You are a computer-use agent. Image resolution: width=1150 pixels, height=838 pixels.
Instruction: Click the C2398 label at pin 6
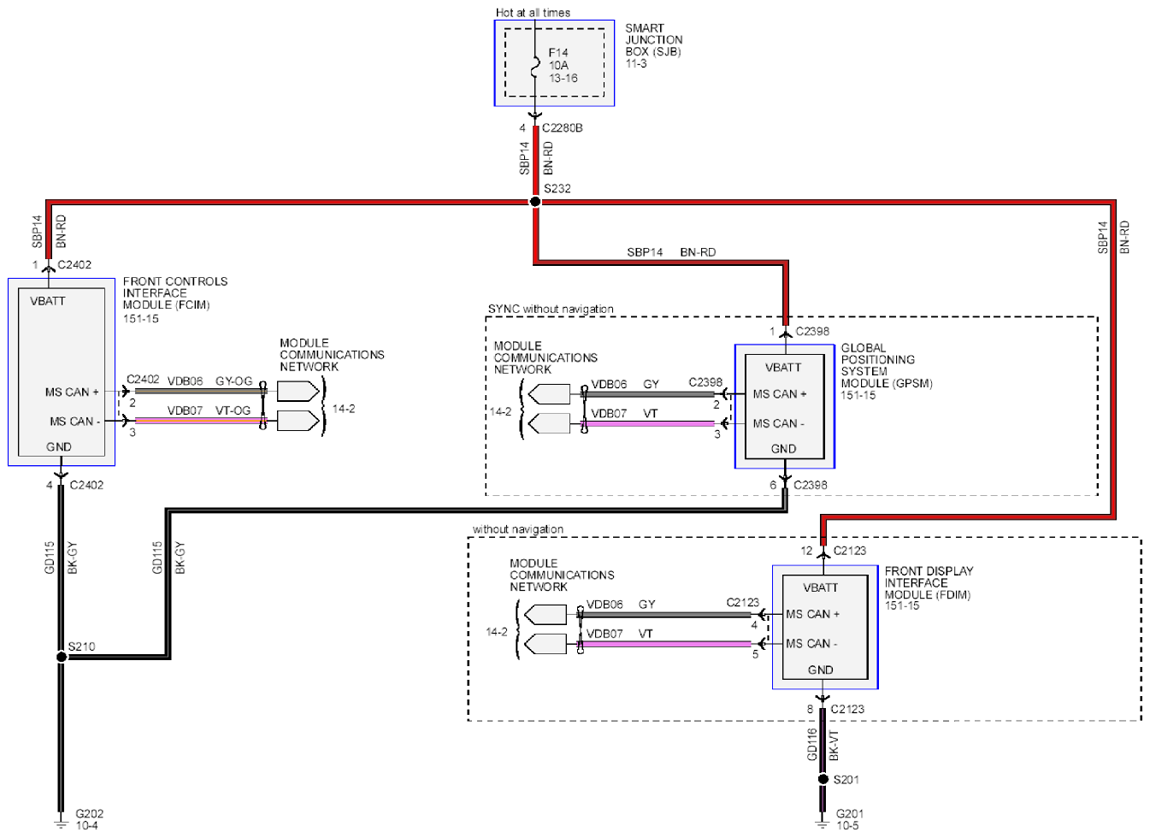pos(810,485)
